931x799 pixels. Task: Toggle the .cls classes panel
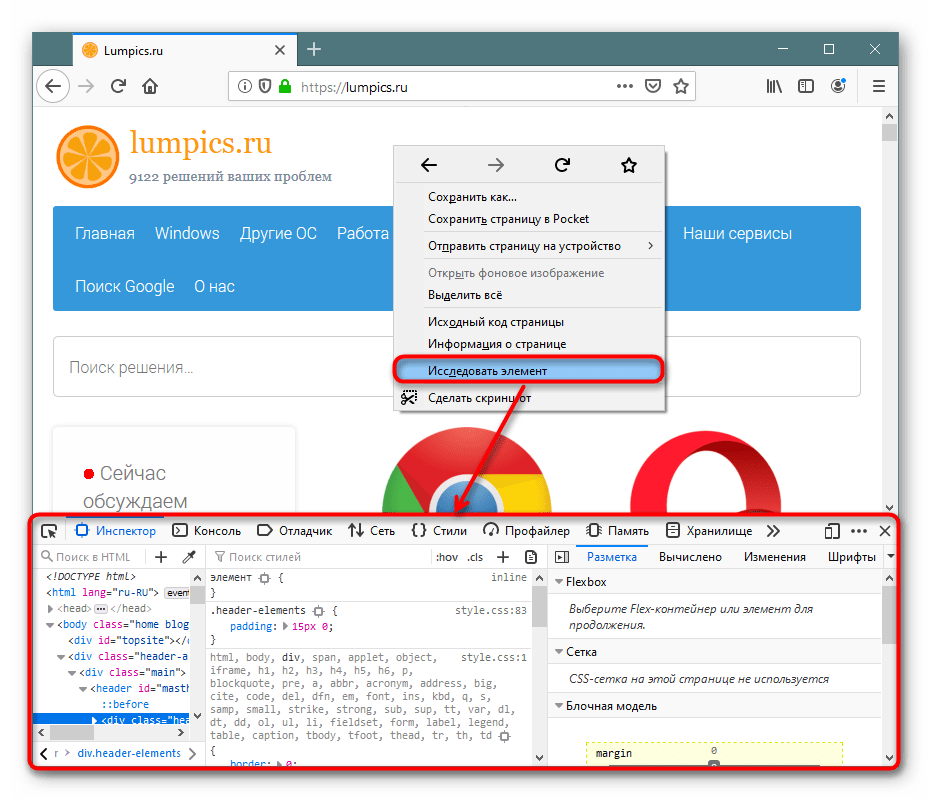click(x=475, y=557)
